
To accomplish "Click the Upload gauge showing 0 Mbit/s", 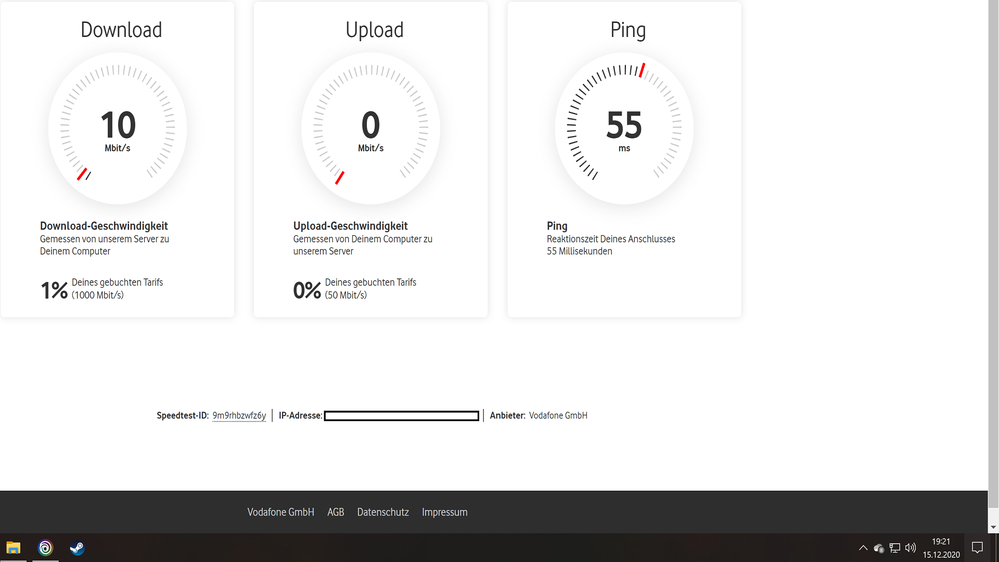I will point(371,128).
